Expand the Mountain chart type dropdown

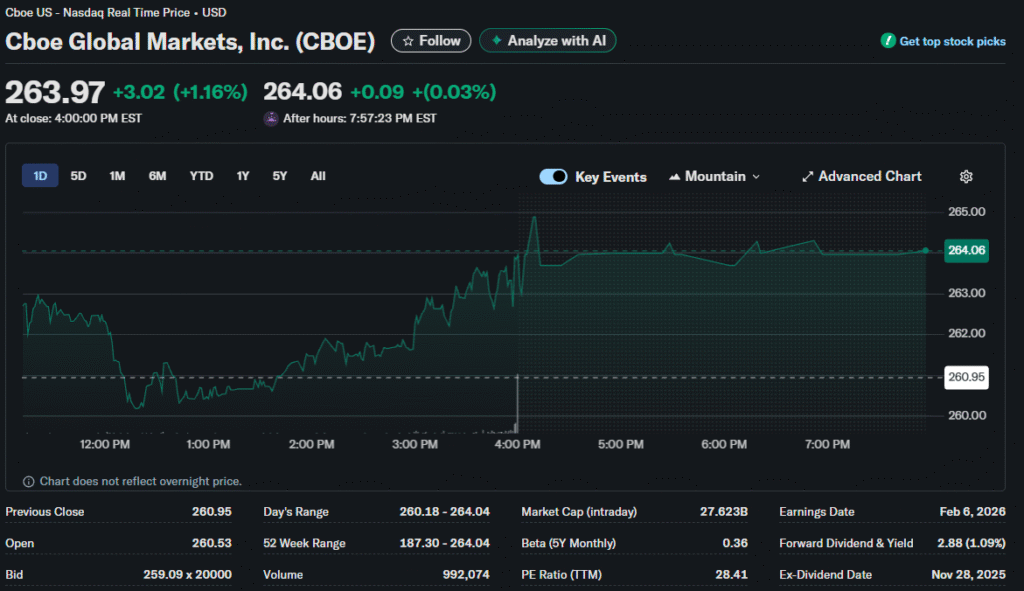pos(755,177)
